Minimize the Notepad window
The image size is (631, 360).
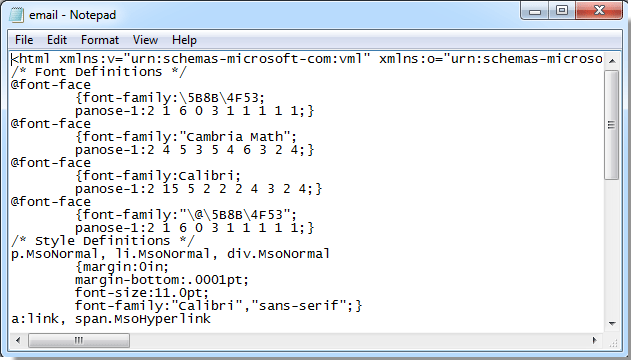(535, 11)
